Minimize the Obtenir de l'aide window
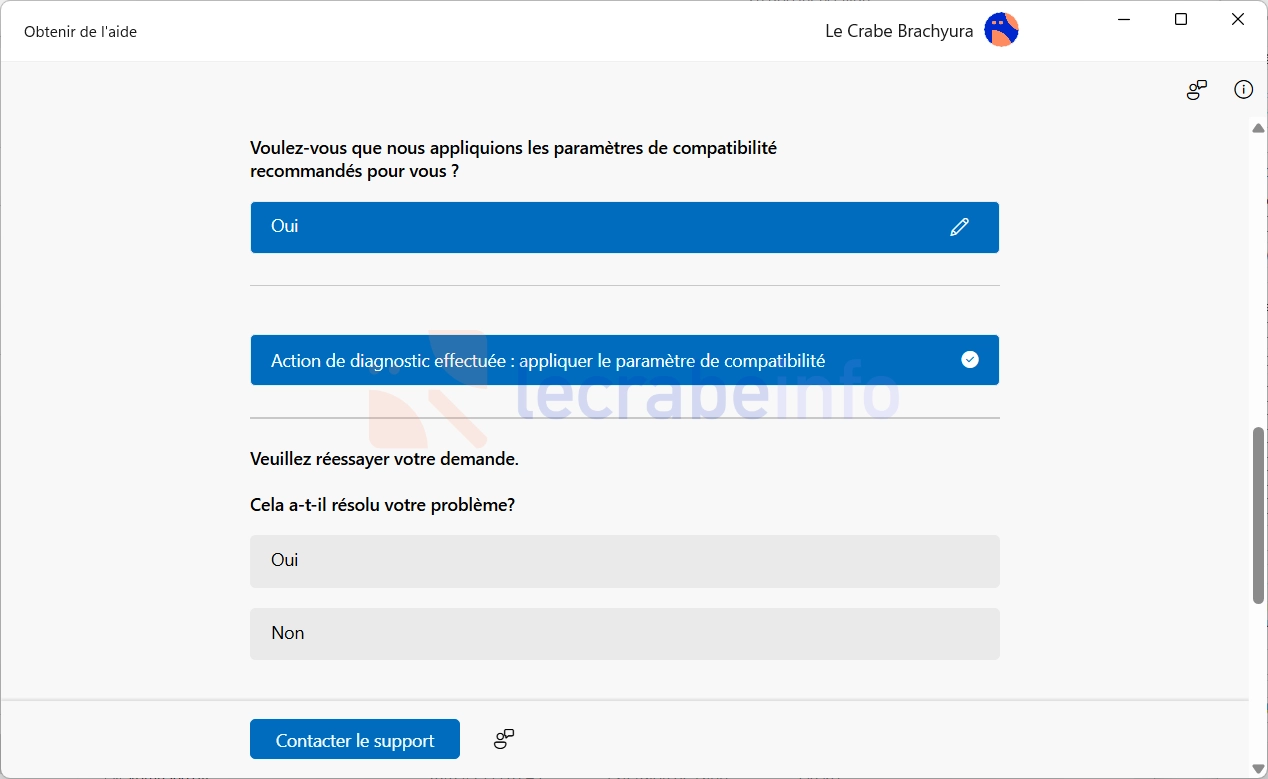 1124,20
